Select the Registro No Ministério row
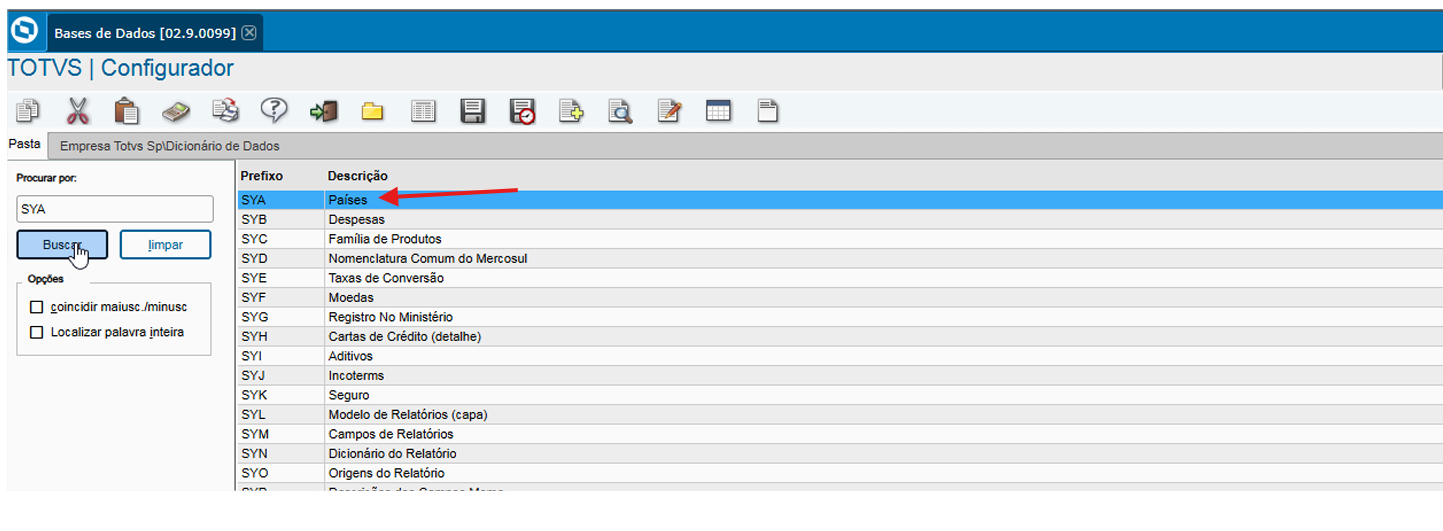The image size is (1443, 531). click(x=840, y=317)
